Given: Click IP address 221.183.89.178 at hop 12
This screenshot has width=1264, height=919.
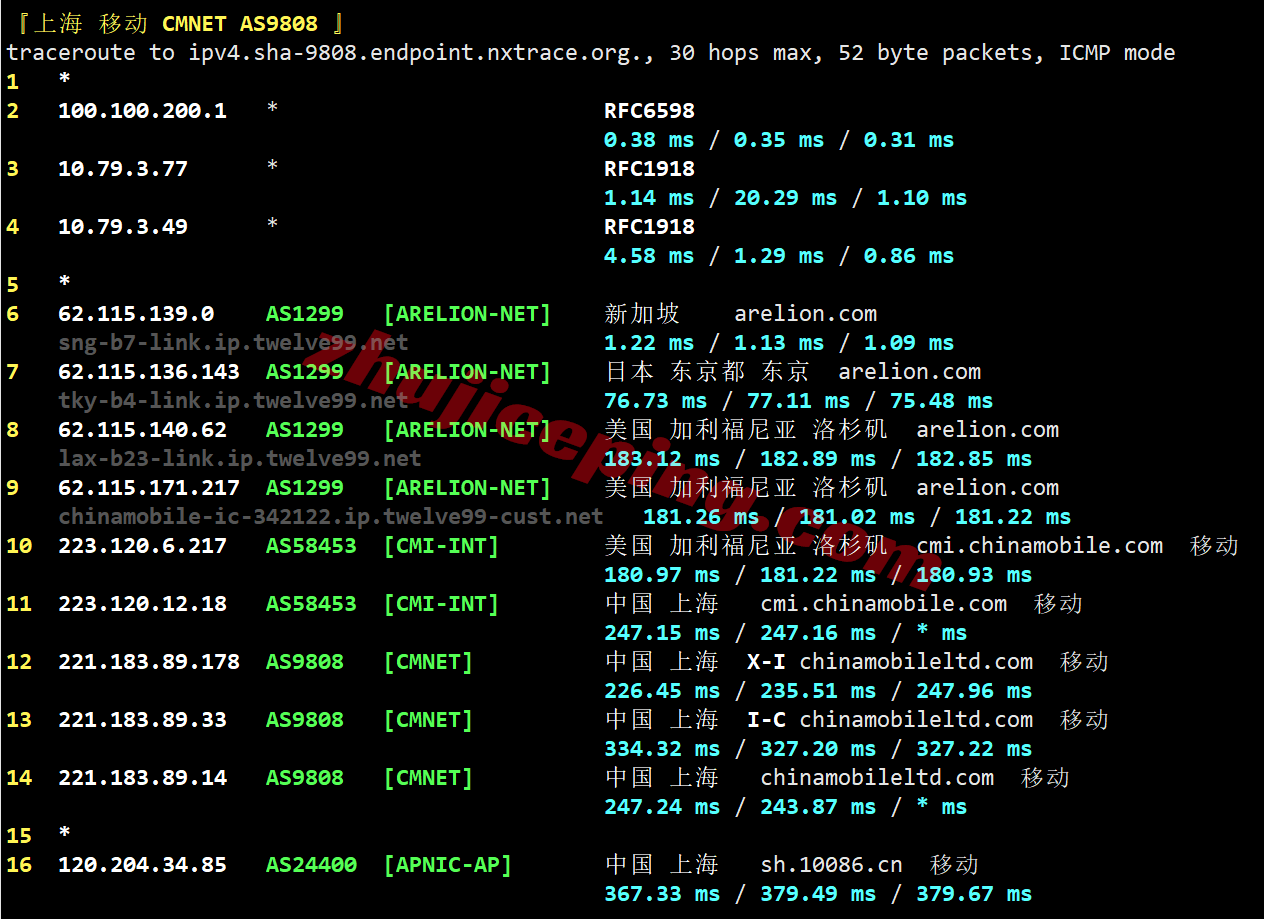Looking at the screenshot, I should tap(148, 662).
